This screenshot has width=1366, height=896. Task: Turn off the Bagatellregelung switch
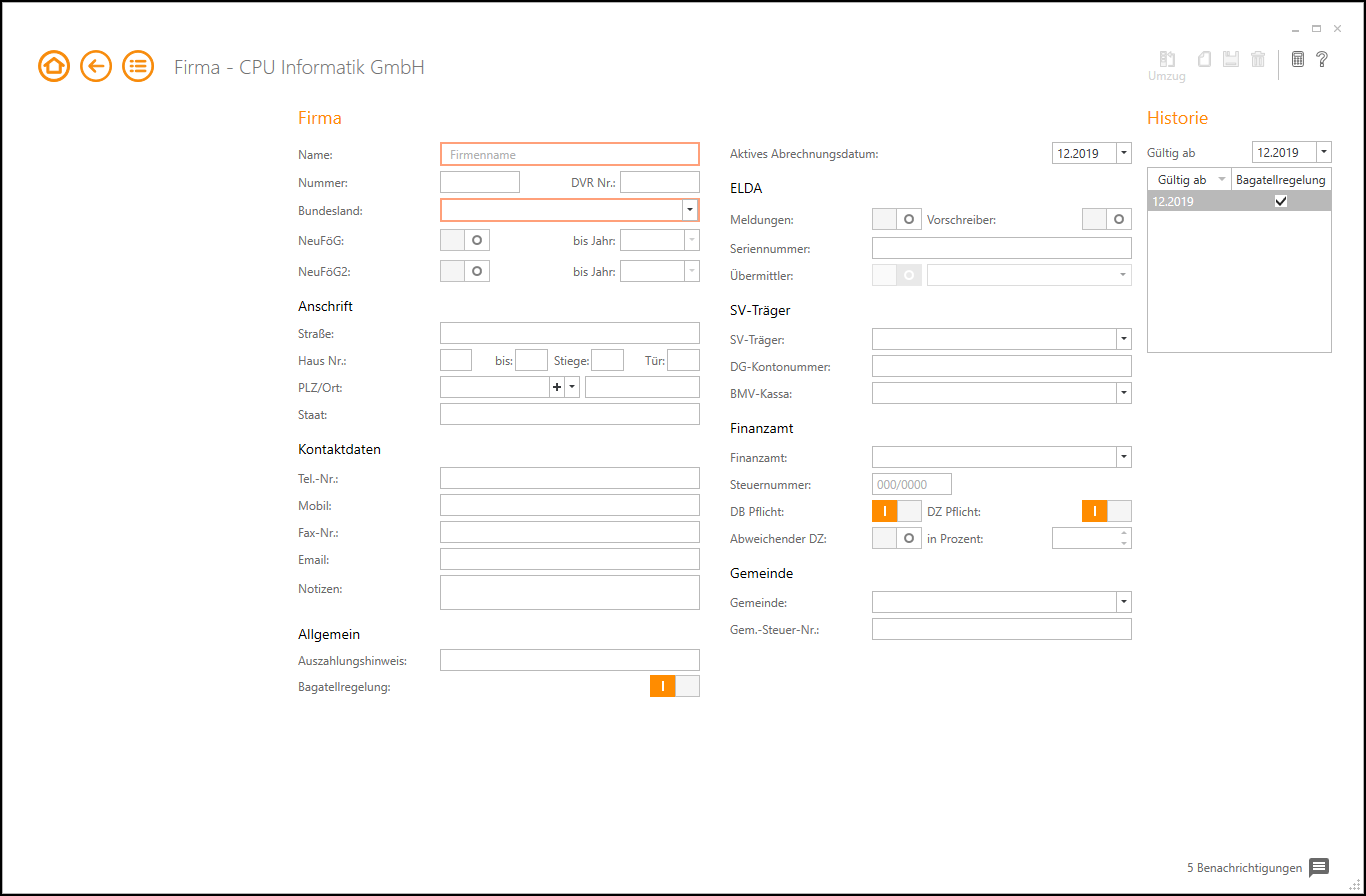(675, 686)
